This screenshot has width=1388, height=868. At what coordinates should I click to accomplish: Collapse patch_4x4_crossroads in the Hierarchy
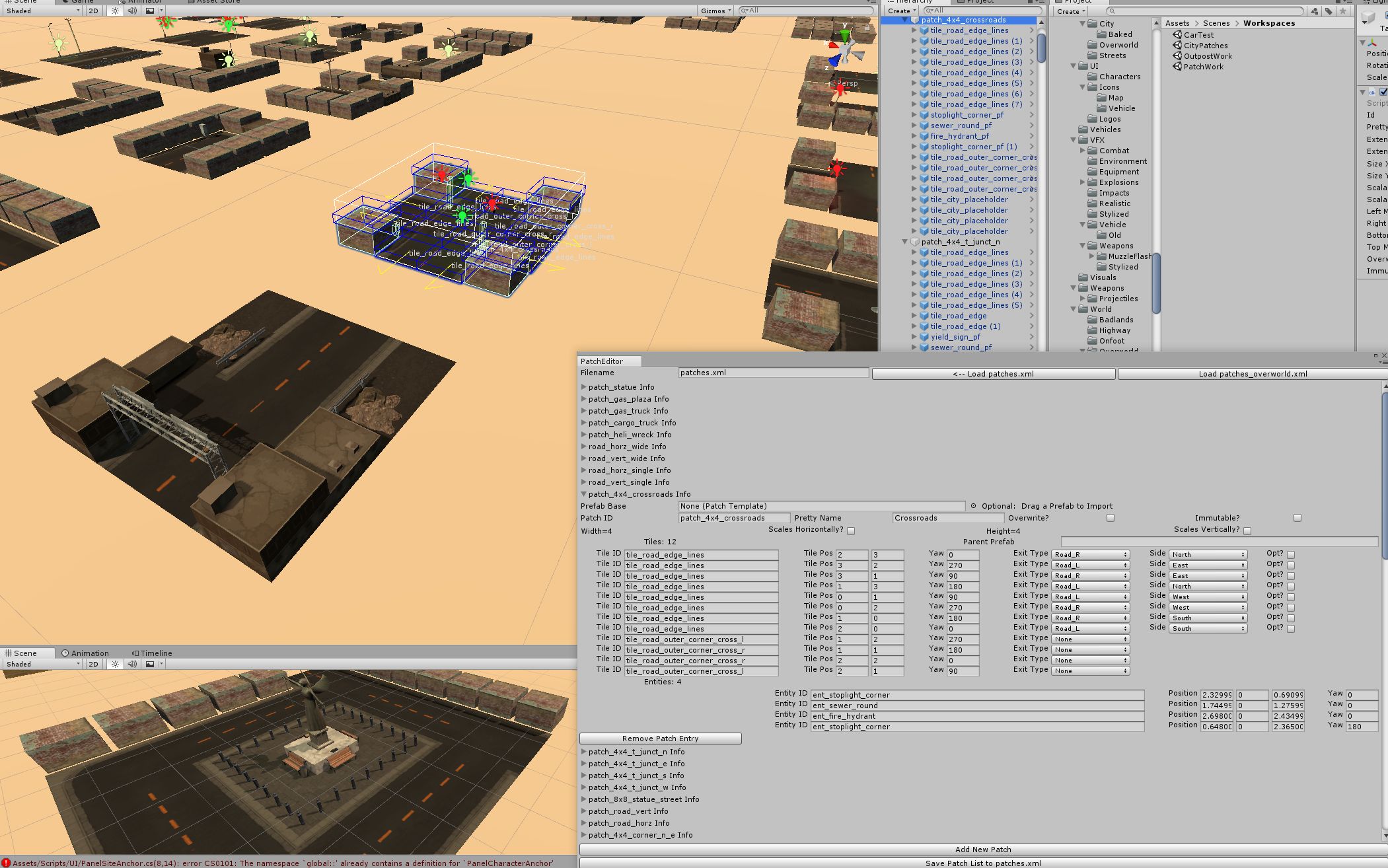tap(904, 20)
